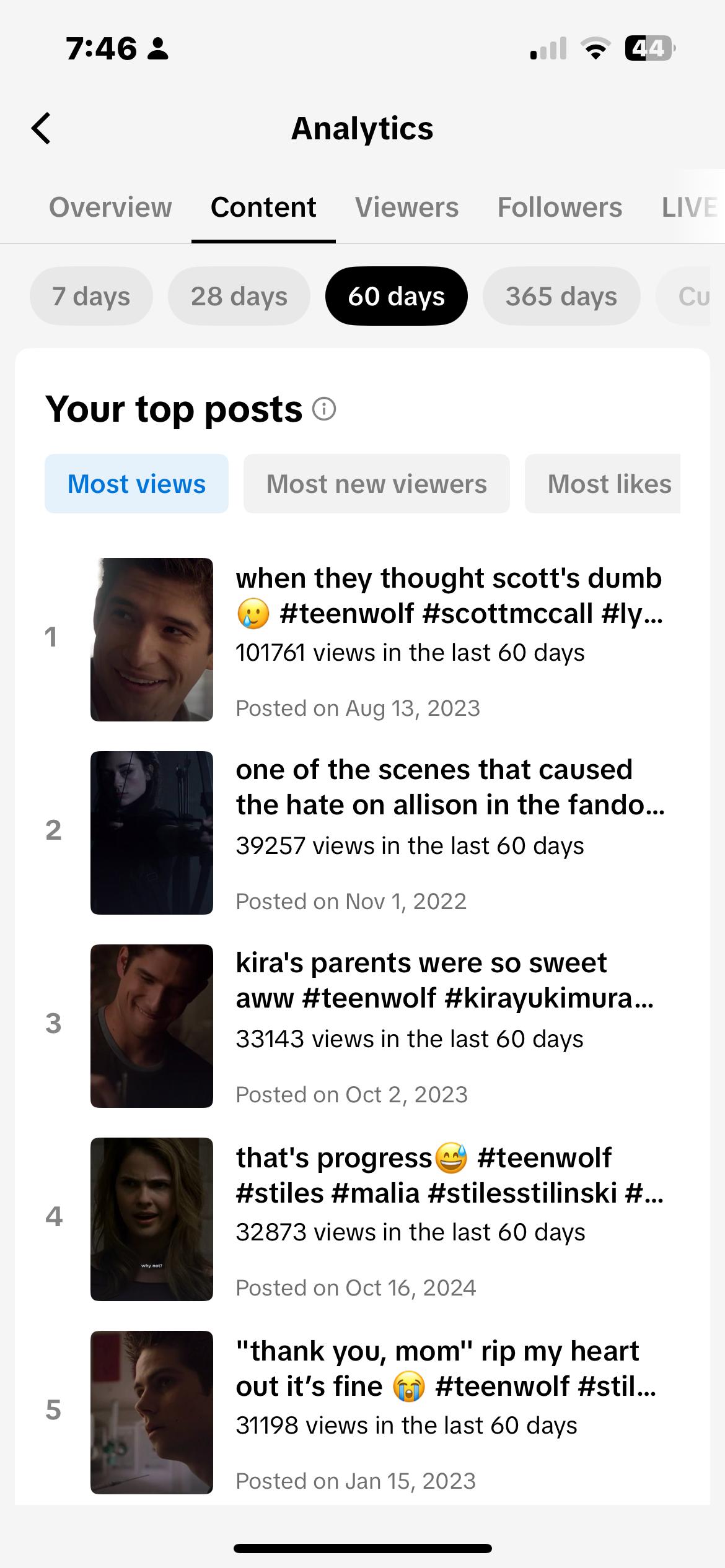Screen dimensions: 725x1568
Task: Tap the Wi-Fi status icon
Action: (595, 49)
